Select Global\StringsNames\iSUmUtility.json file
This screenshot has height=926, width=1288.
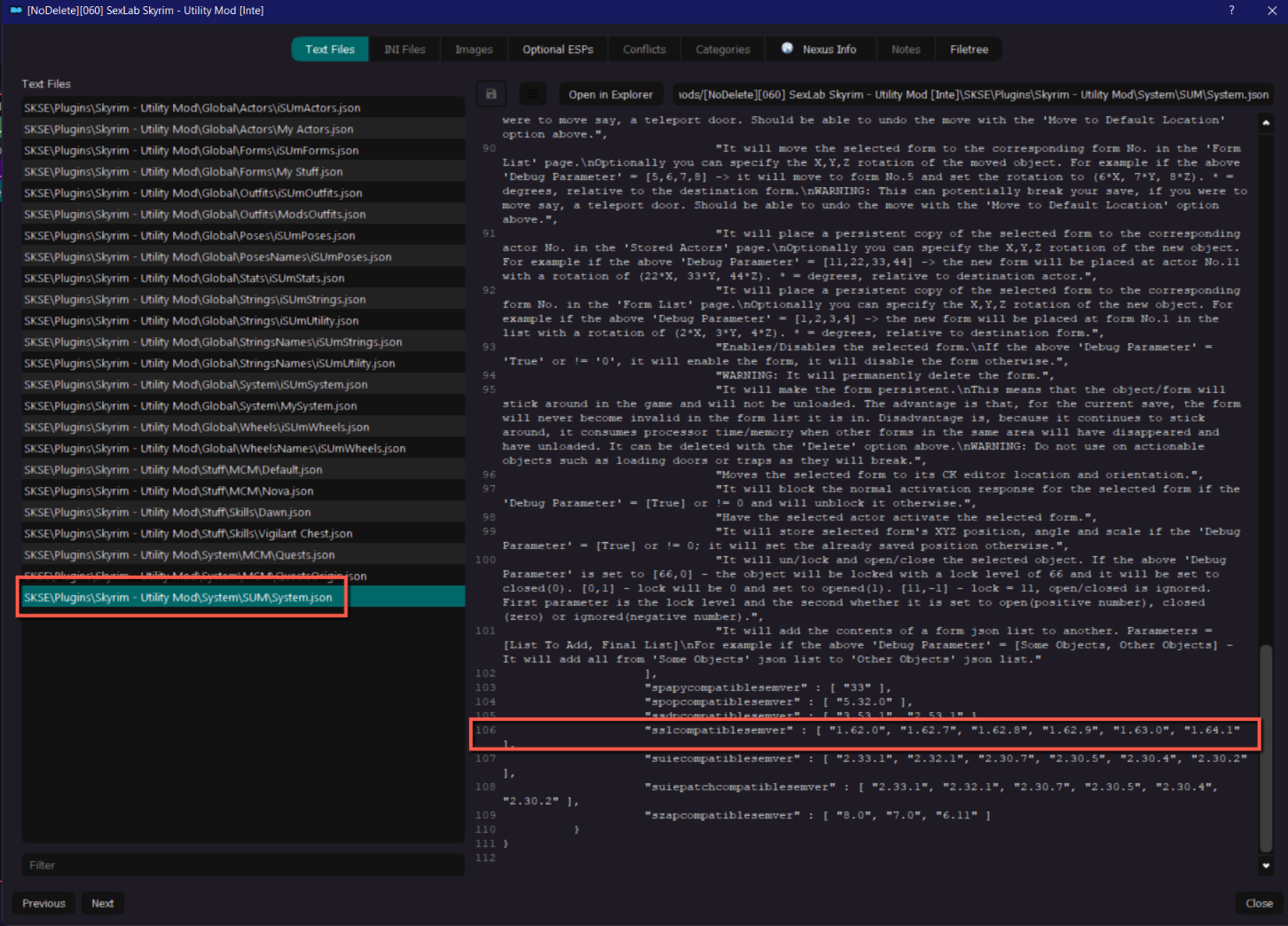pos(243,363)
